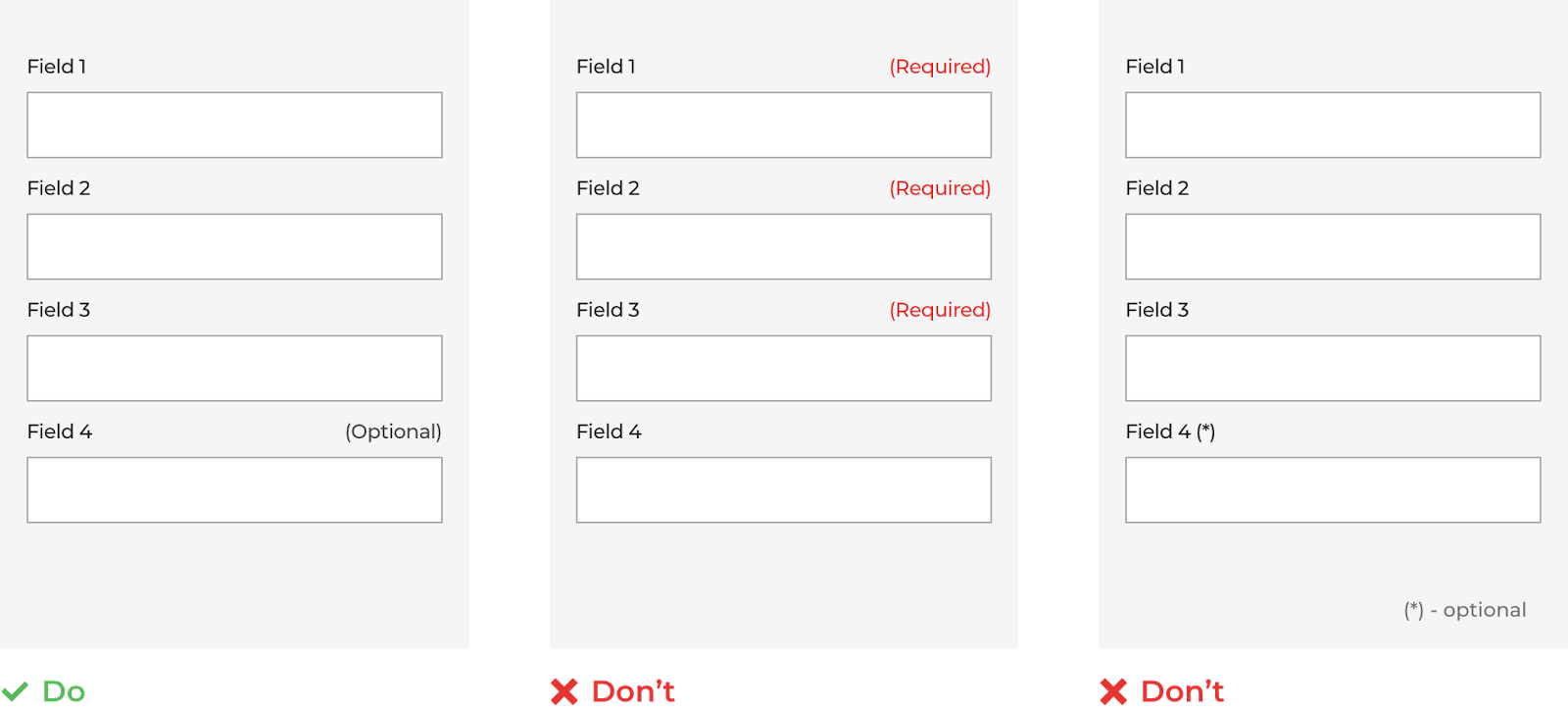Click the Field 4 label in the middle form
The height and width of the screenshot is (710, 1568).
click(x=608, y=431)
